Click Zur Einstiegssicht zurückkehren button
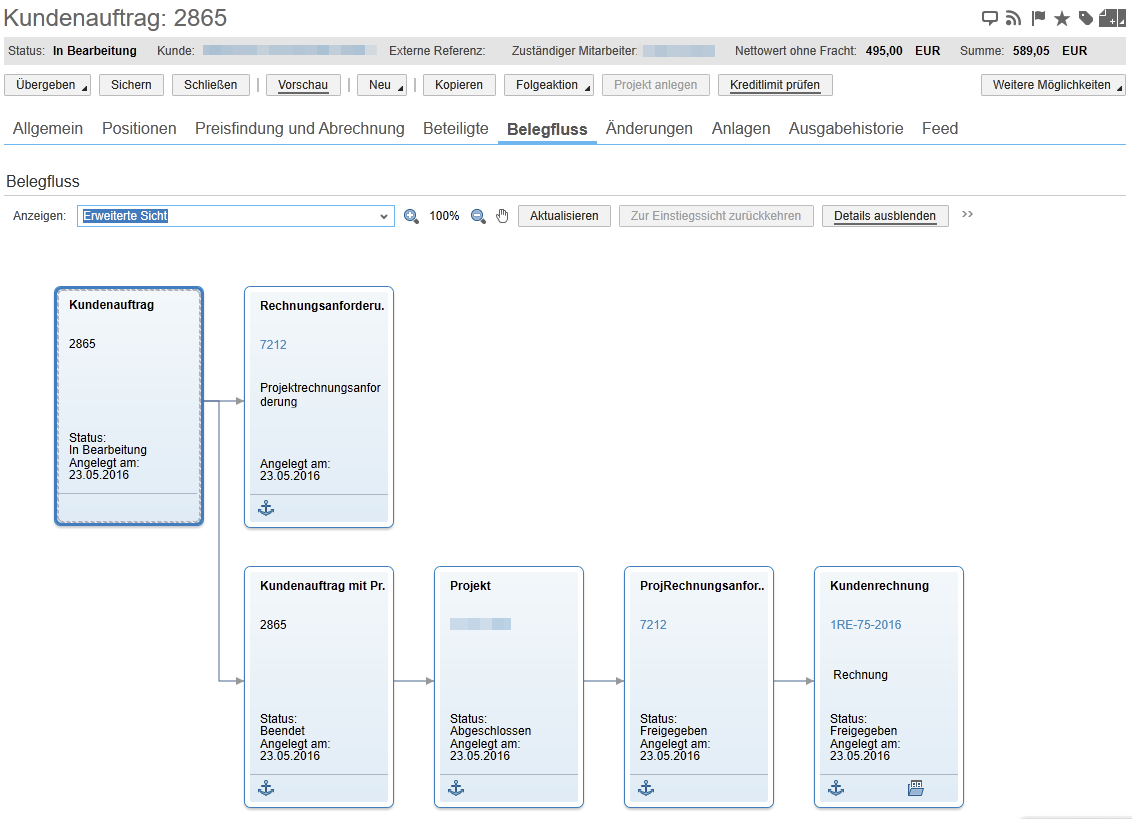1132x819 pixels. click(716, 216)
